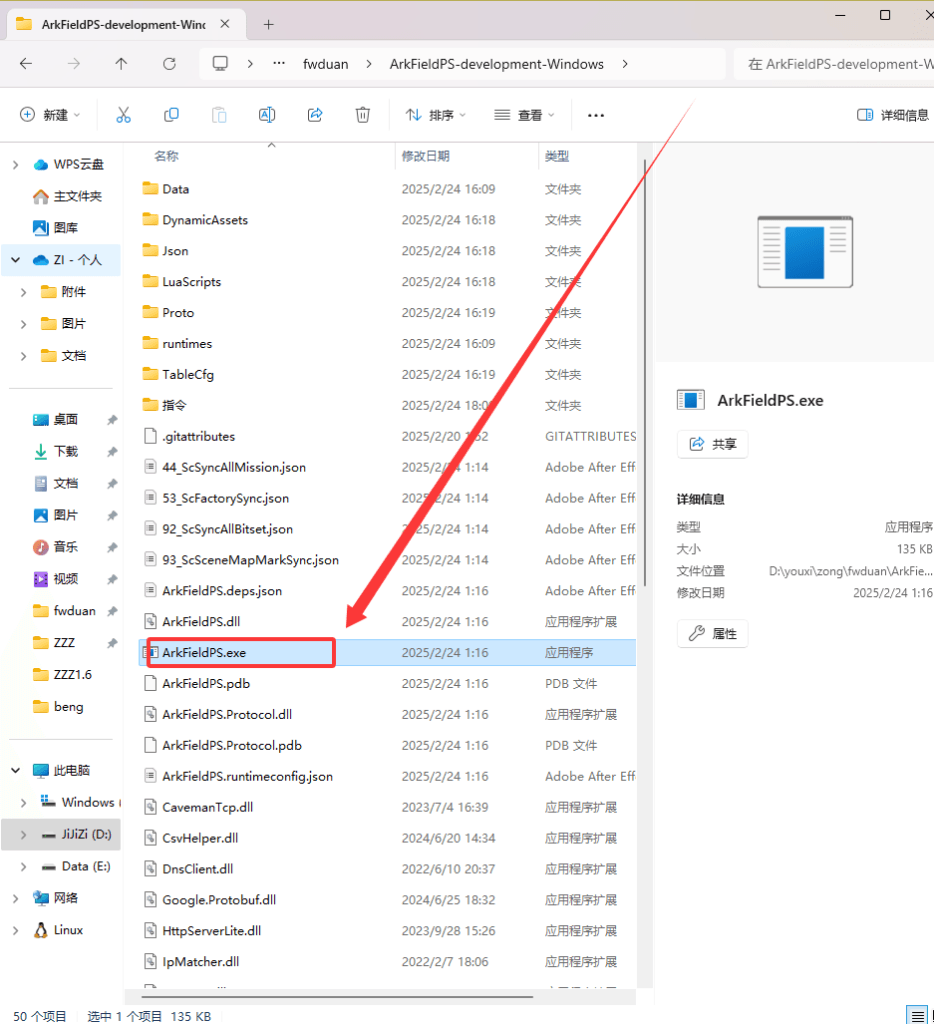Click the Delete trash can icon
The height and width of the screenshot is (1024, 934).
click(363, 115)
